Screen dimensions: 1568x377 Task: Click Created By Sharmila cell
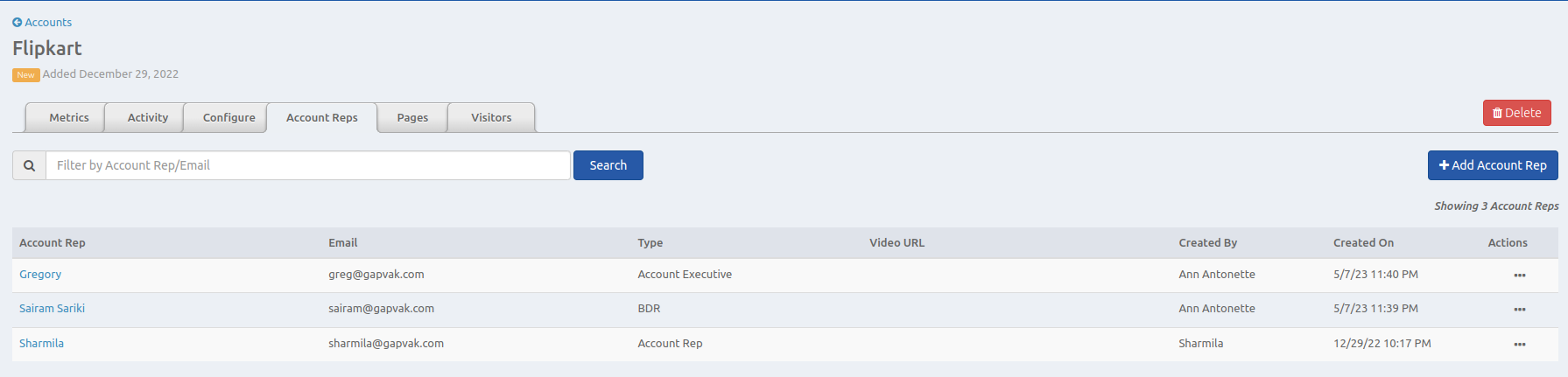pyautogui.click(x=1201, y=344)
